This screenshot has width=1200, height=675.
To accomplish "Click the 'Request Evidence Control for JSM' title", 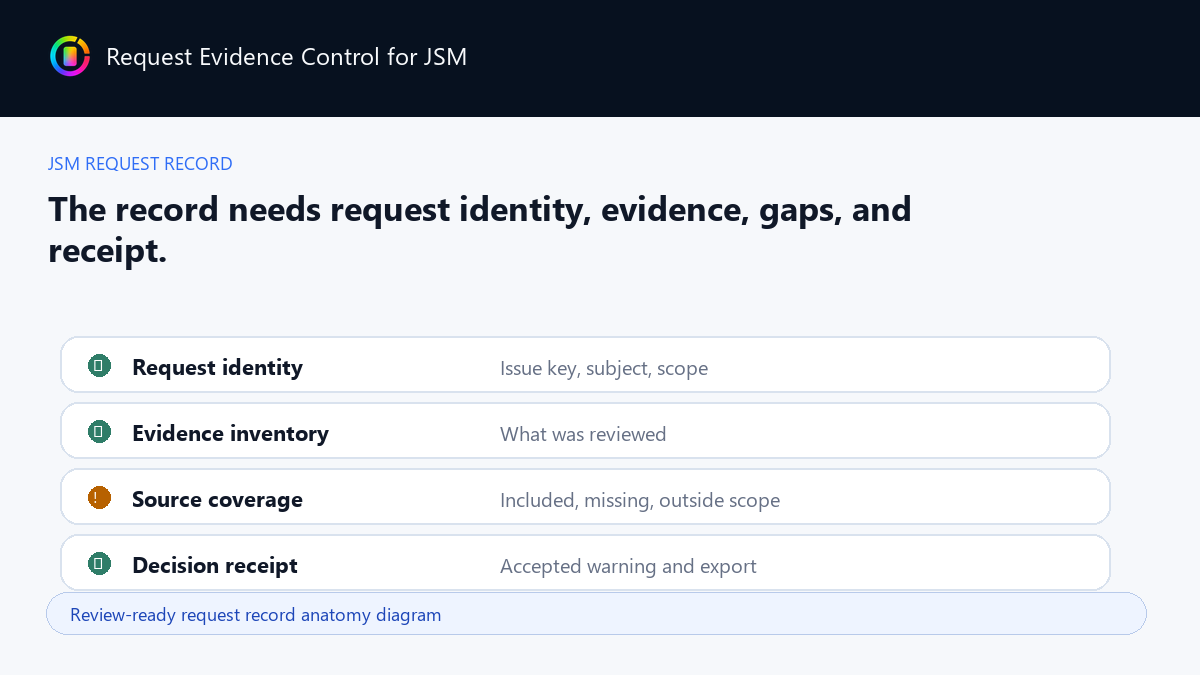I will pyautogui.click(x=286, y=56).
